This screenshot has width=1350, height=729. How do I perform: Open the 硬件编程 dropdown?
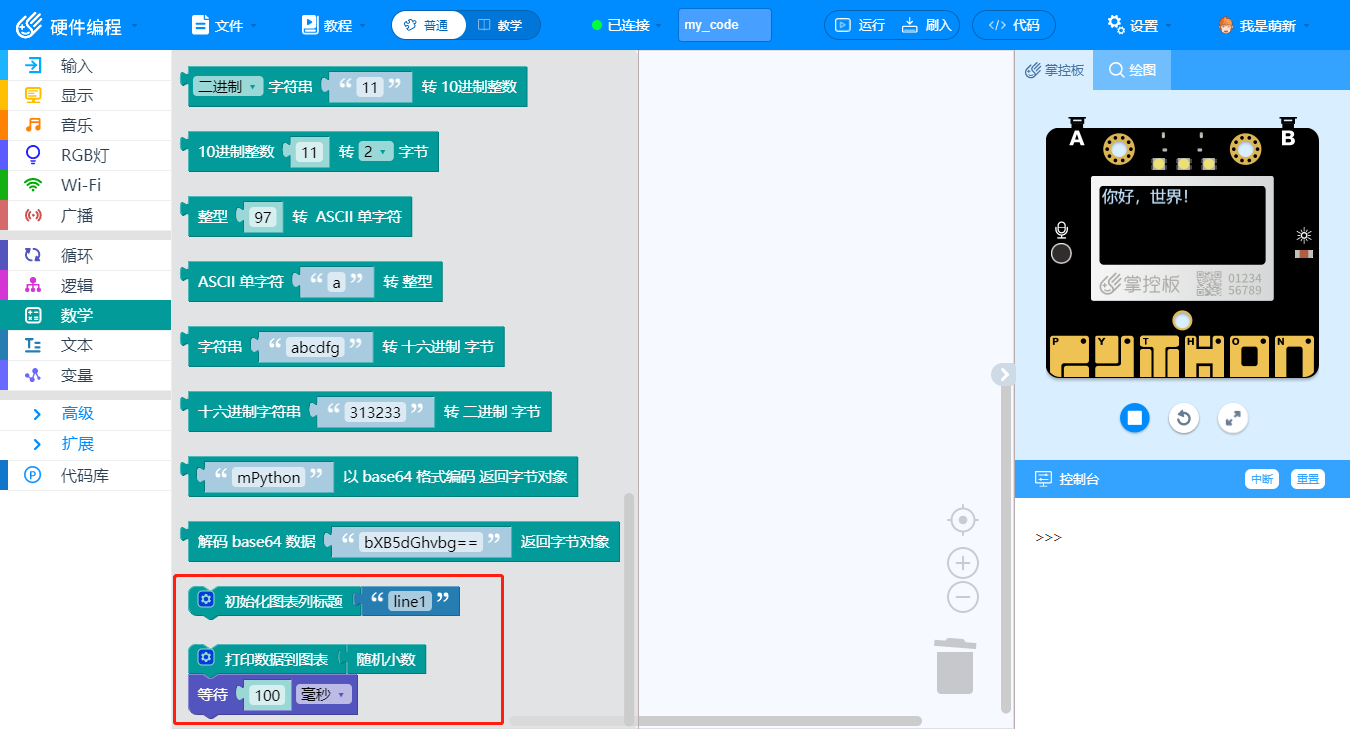pos(76,25)
